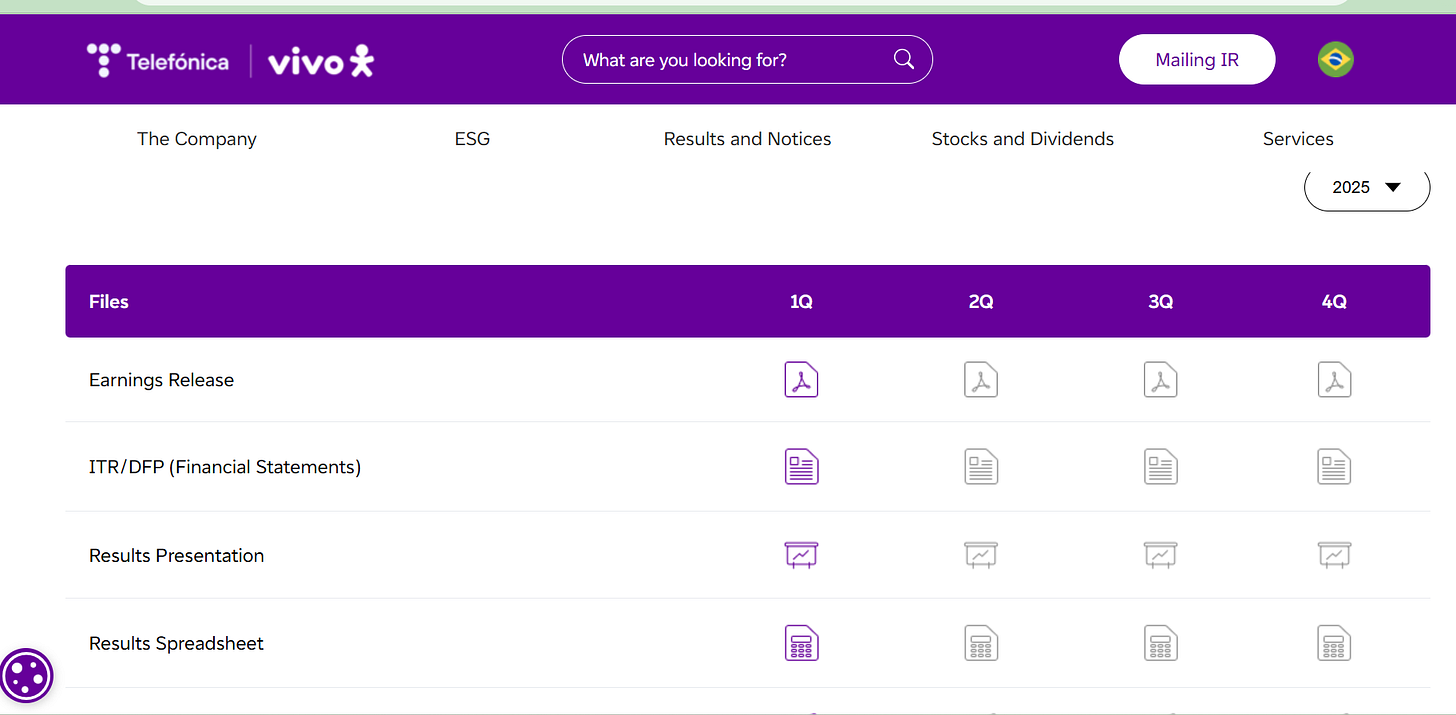Open the 2Q ITR/DFP Financial Statements icon
This screenshot has height=715, width=1456.
point(981,467)
